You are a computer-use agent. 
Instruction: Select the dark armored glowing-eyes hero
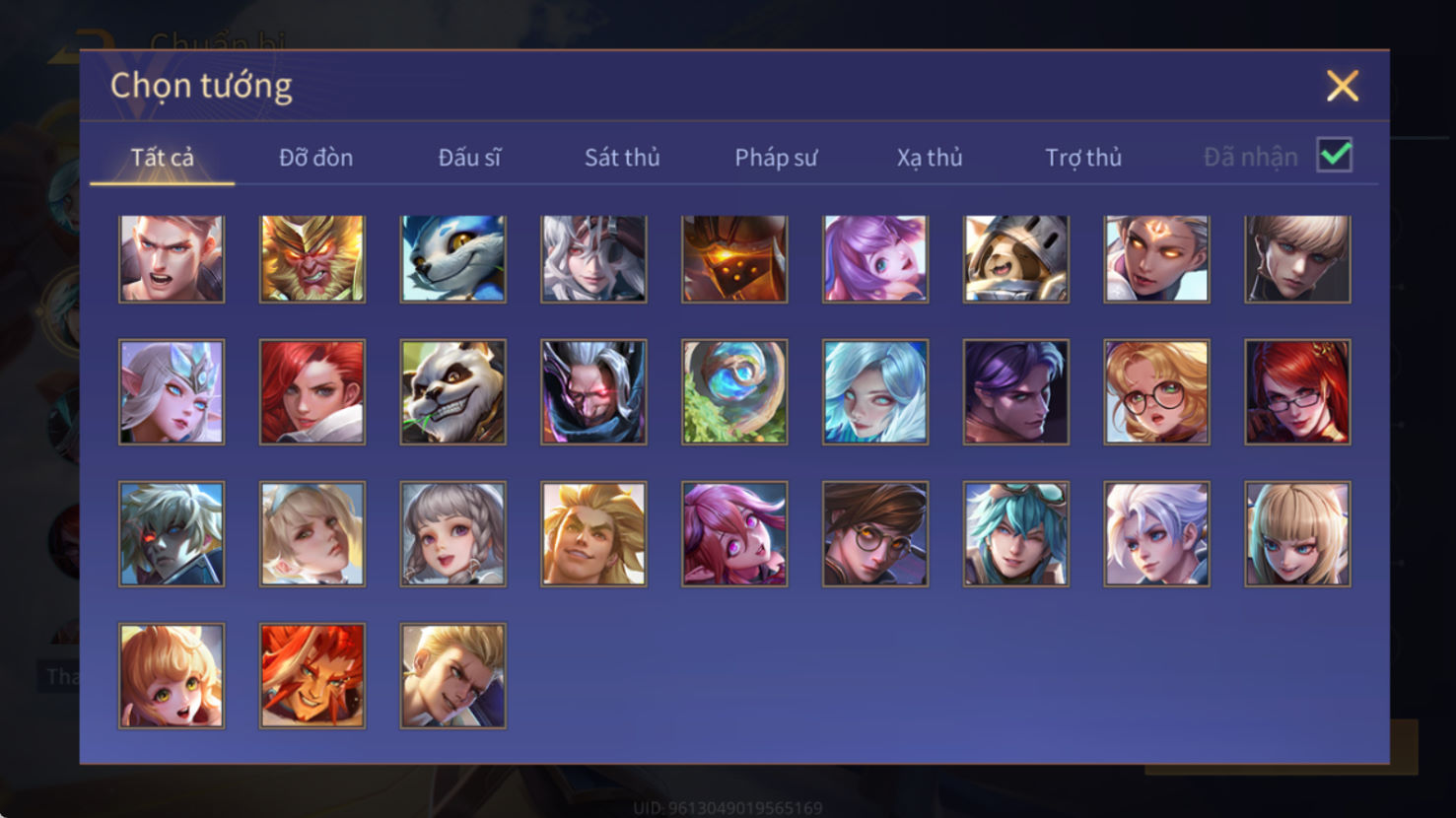[x=734, y=259]
